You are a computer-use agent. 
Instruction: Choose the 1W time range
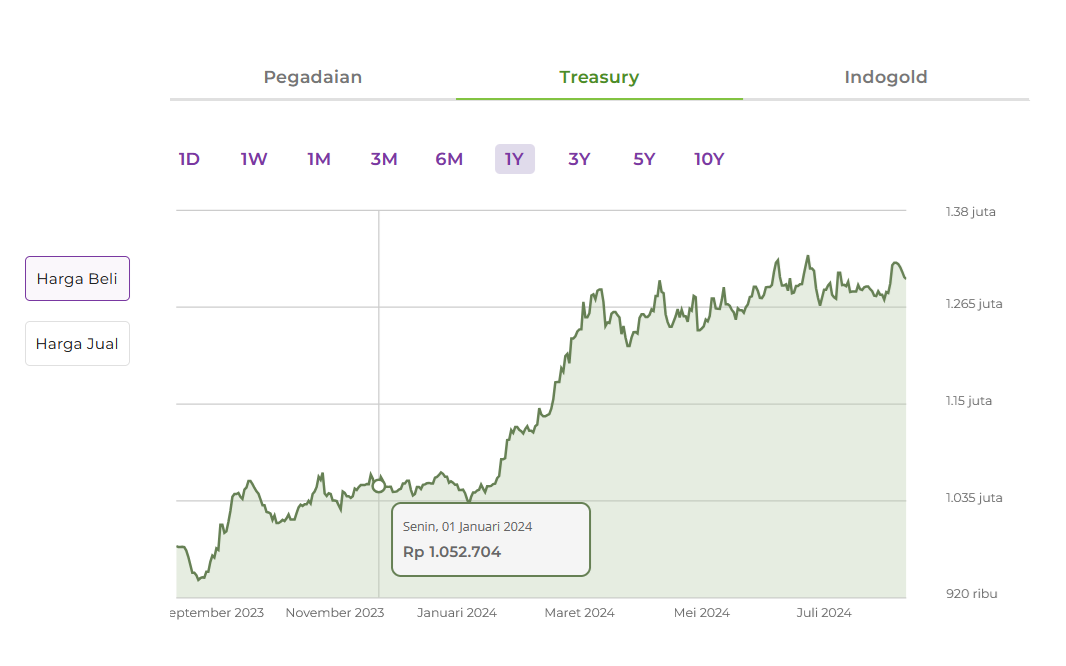254,159
